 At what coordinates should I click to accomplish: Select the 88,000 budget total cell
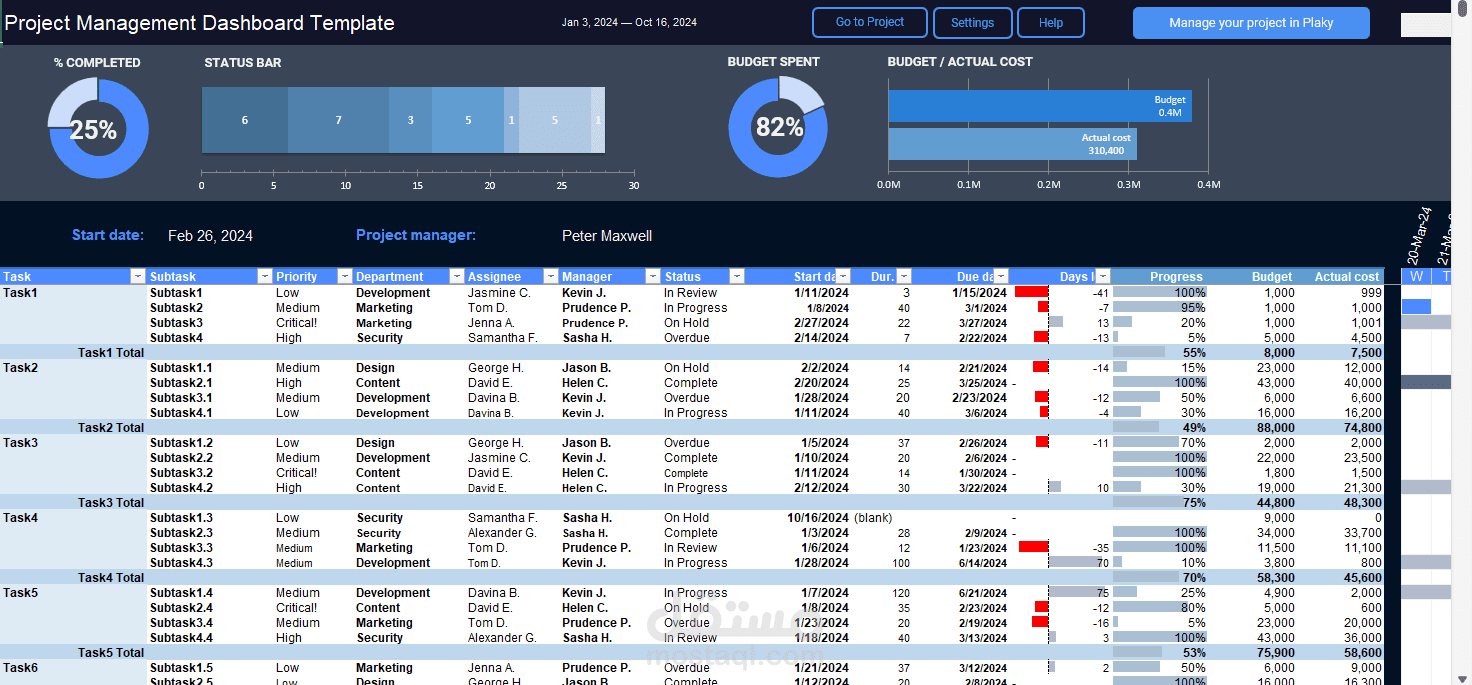1274,428
